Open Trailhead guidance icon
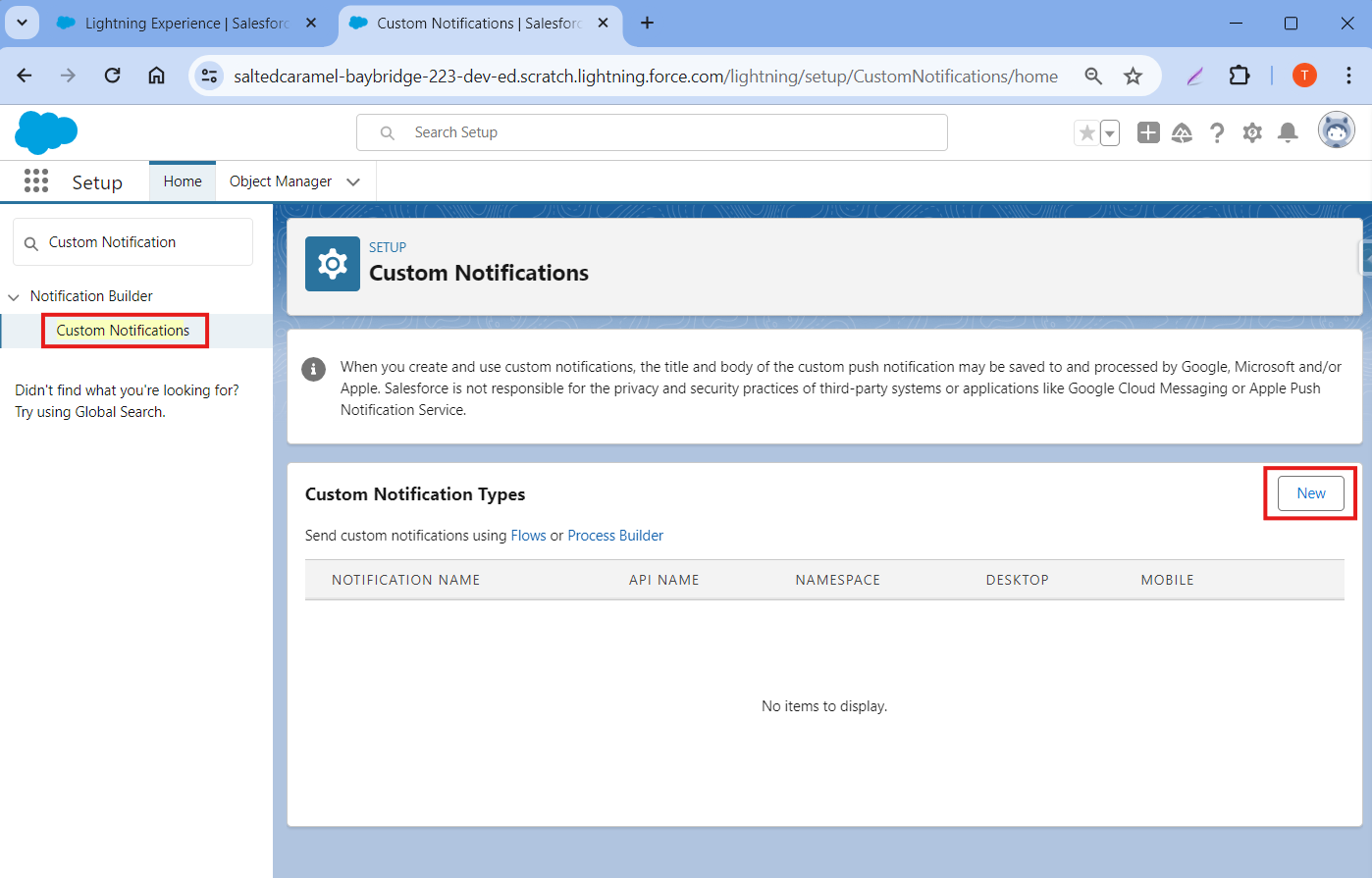This screenshot has height=878, width=1372. [x=1182, y=132]
